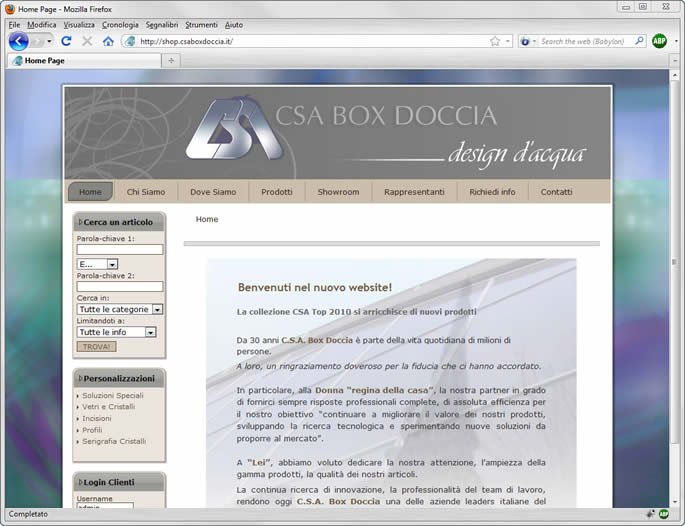Click the URL address bar
This screenshot has width=685, height=526.
pyautogui.click(x=310, y=41)
